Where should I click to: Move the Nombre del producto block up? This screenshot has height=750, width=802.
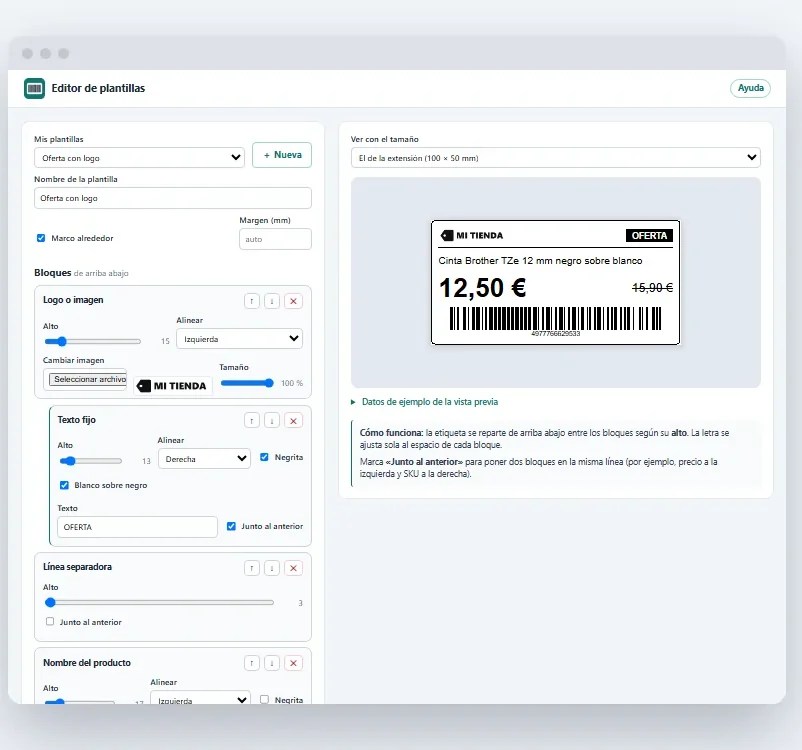coord(252,663)
